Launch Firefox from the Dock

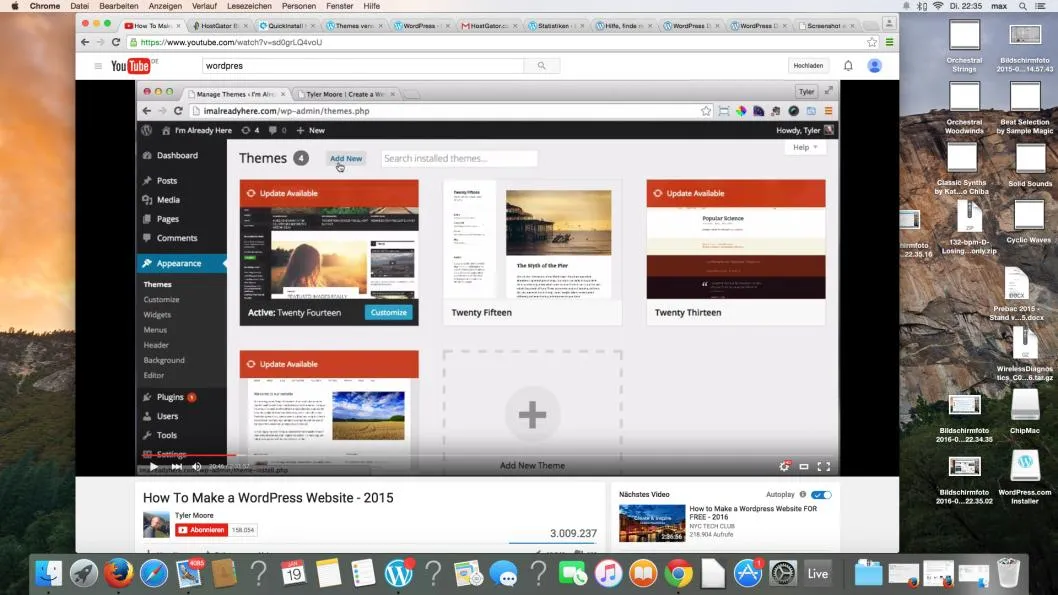click(x=119, y=574)
